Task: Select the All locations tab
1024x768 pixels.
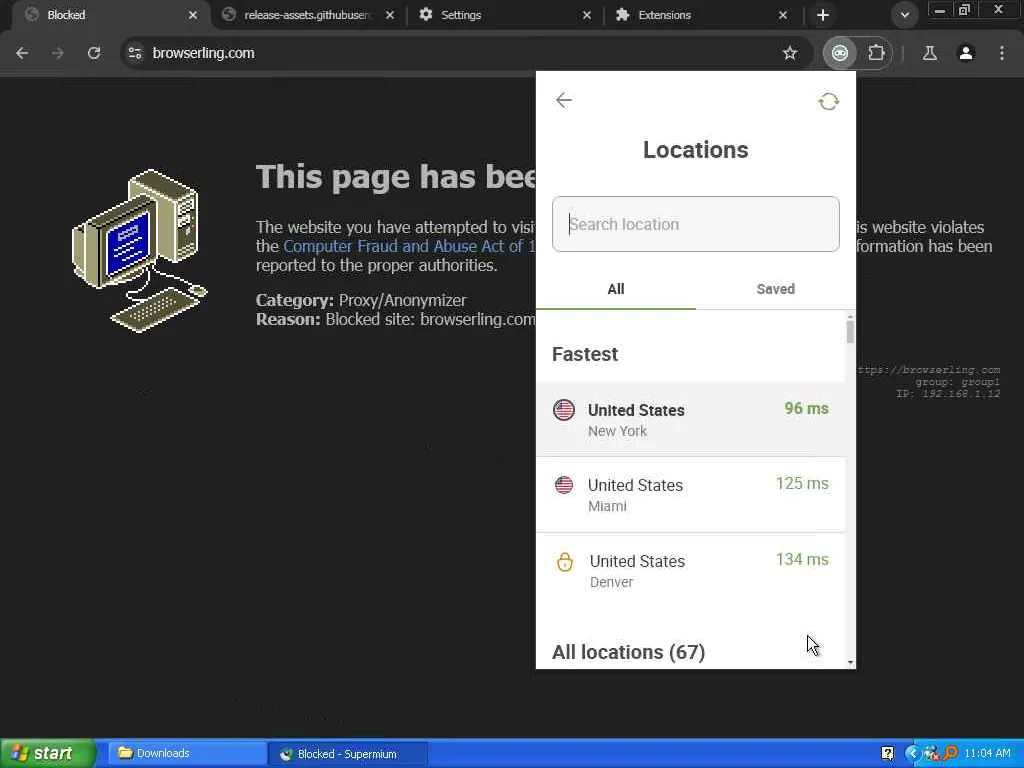Action: click(x=616, y=289)
